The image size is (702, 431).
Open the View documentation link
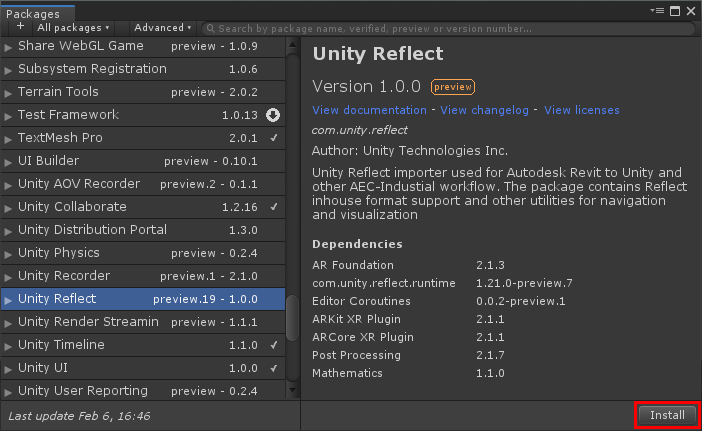(369, 110)
